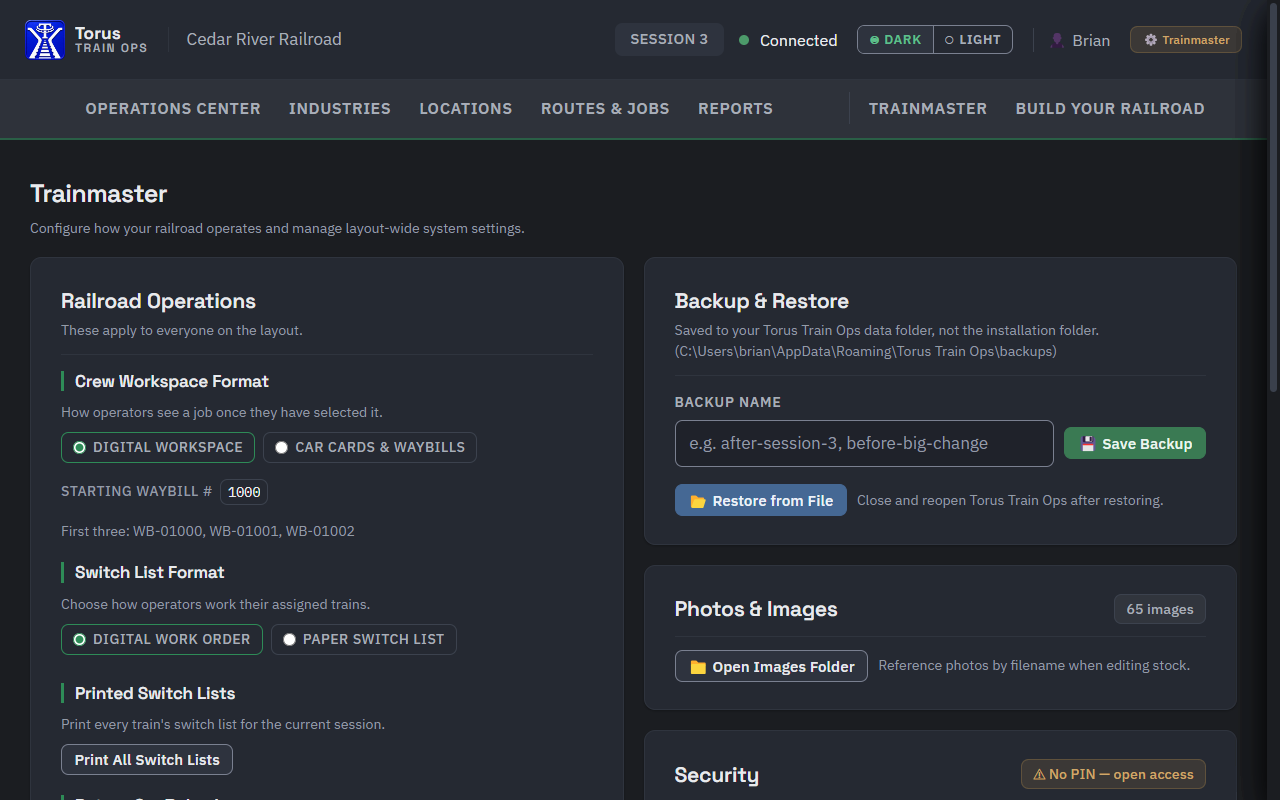The image size is (1280, 800).
Task: Click the Starting Waybill number field
Action: coord(244,492)
